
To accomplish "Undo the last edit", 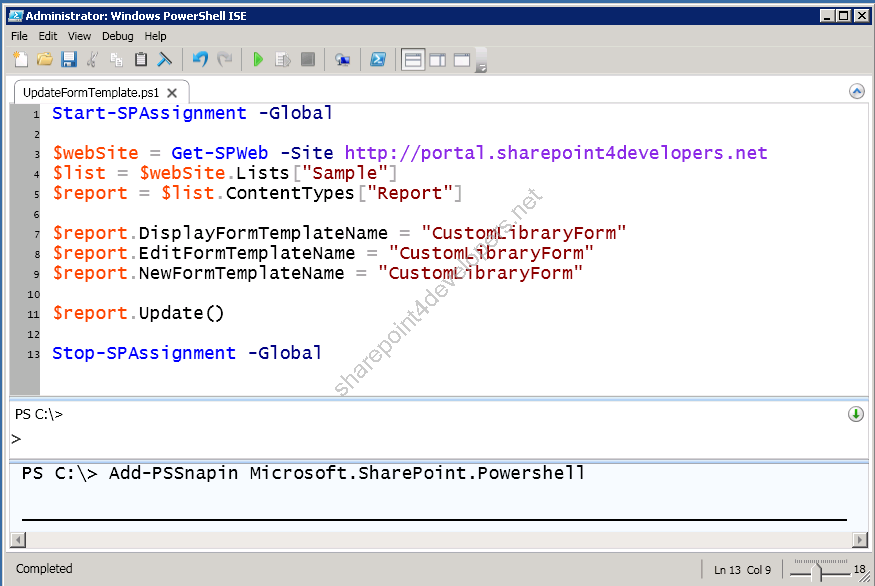I will [x=200, y=59].
